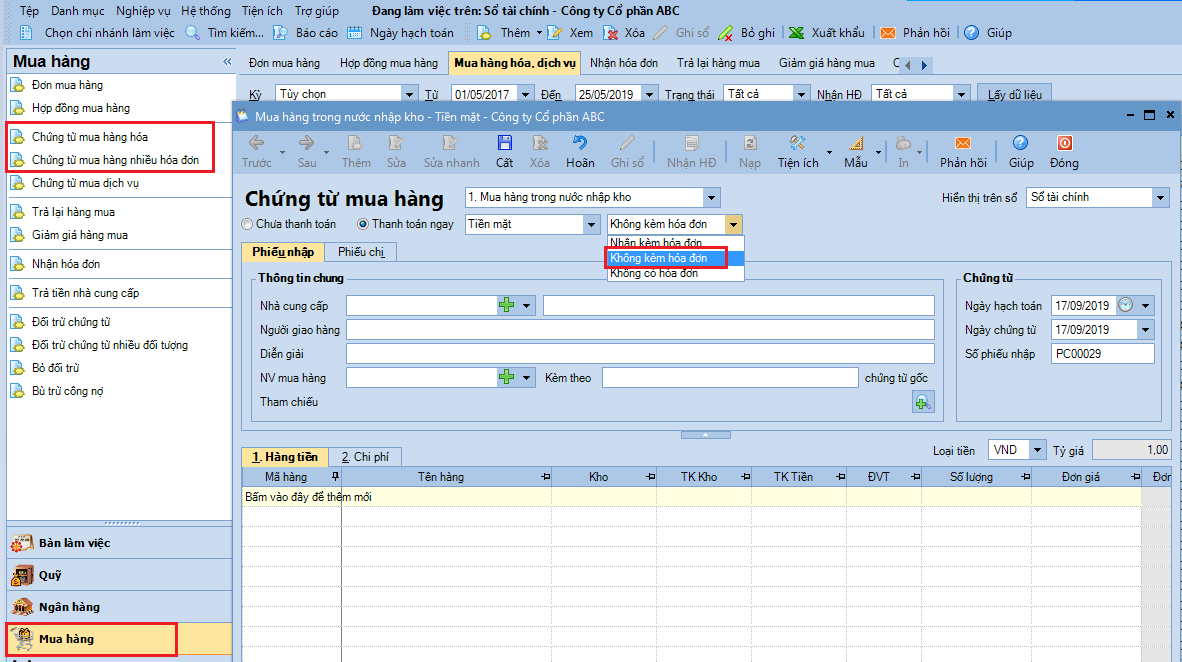Open the Quỹ module in navigation
The height and width of the screenshot is (662, 1182).
point(119,575)
